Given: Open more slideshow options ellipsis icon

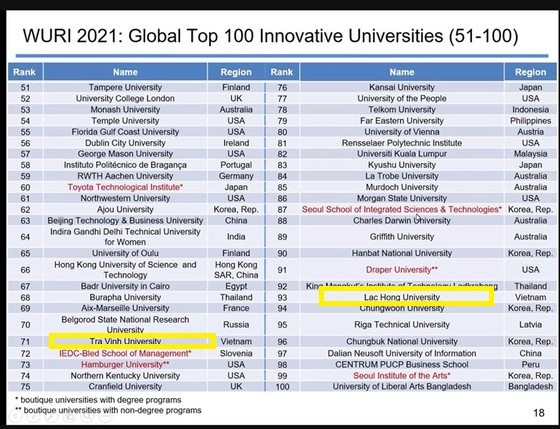Looking at the screenshot, I should click(105, 417).
